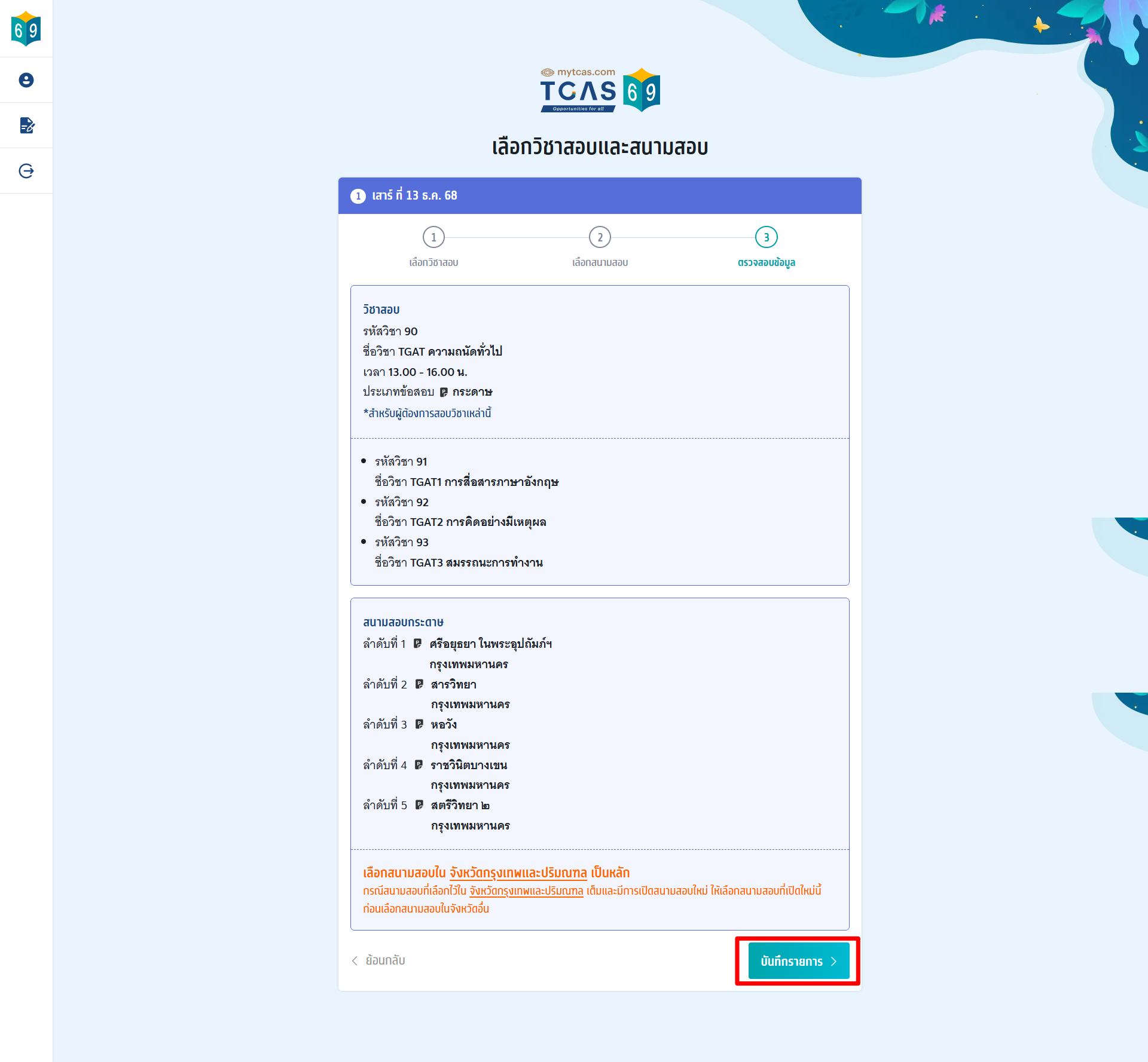Image resolution: width=1148 pixels, height=1062 pixels.
Task: Click the chevron arrow on บันทึกรายการ button
Action: point(834,961)
